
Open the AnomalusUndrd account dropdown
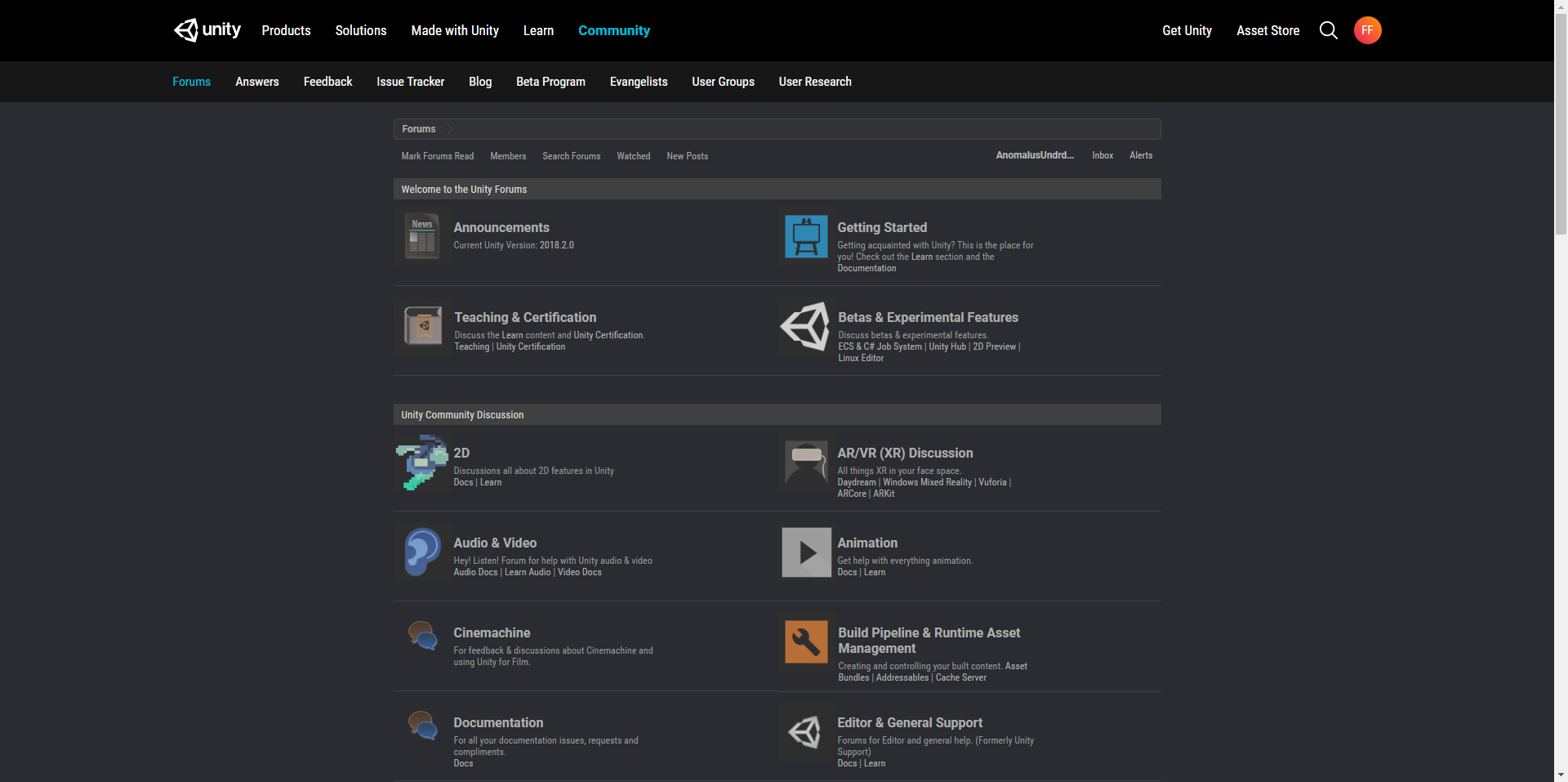point(1034,155)
